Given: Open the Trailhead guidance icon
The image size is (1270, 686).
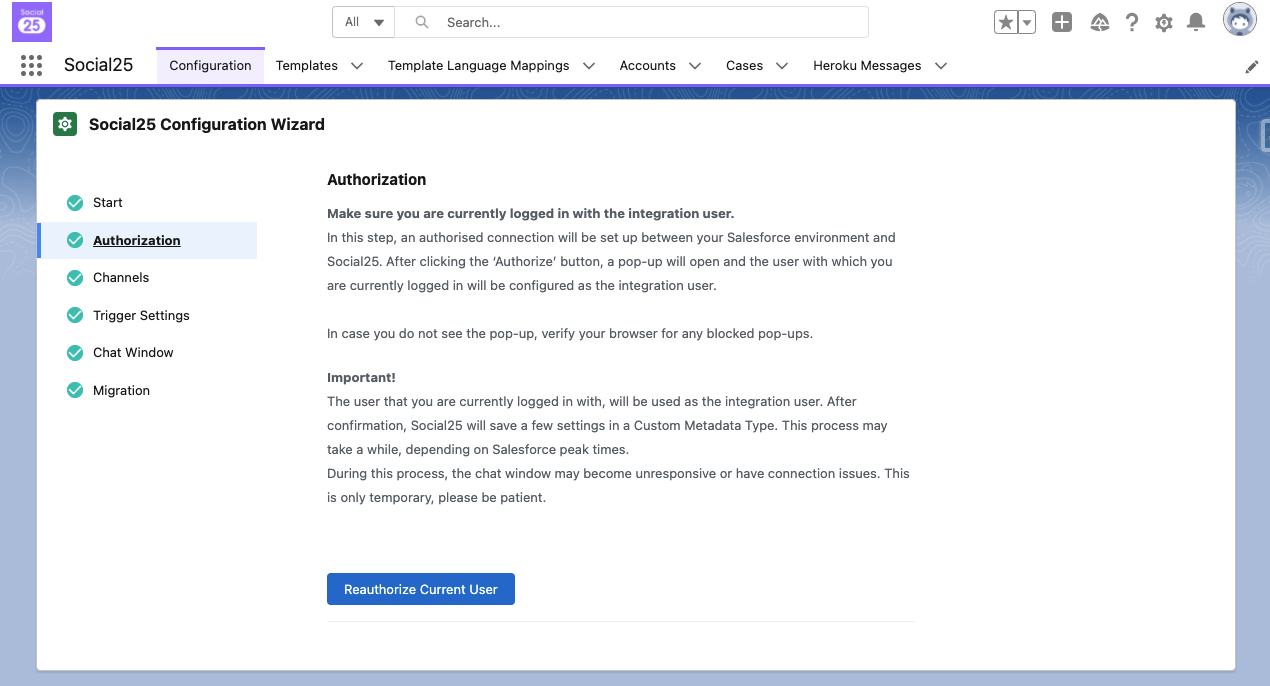Looking at the screenshot, I should click(x=1099, y=22).
